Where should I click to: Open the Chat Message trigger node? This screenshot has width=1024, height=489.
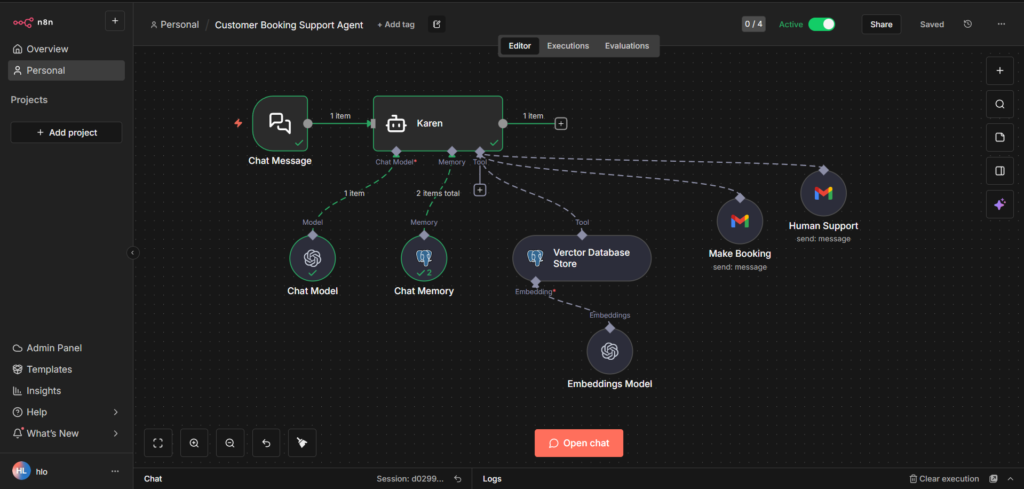click(280, 124)
